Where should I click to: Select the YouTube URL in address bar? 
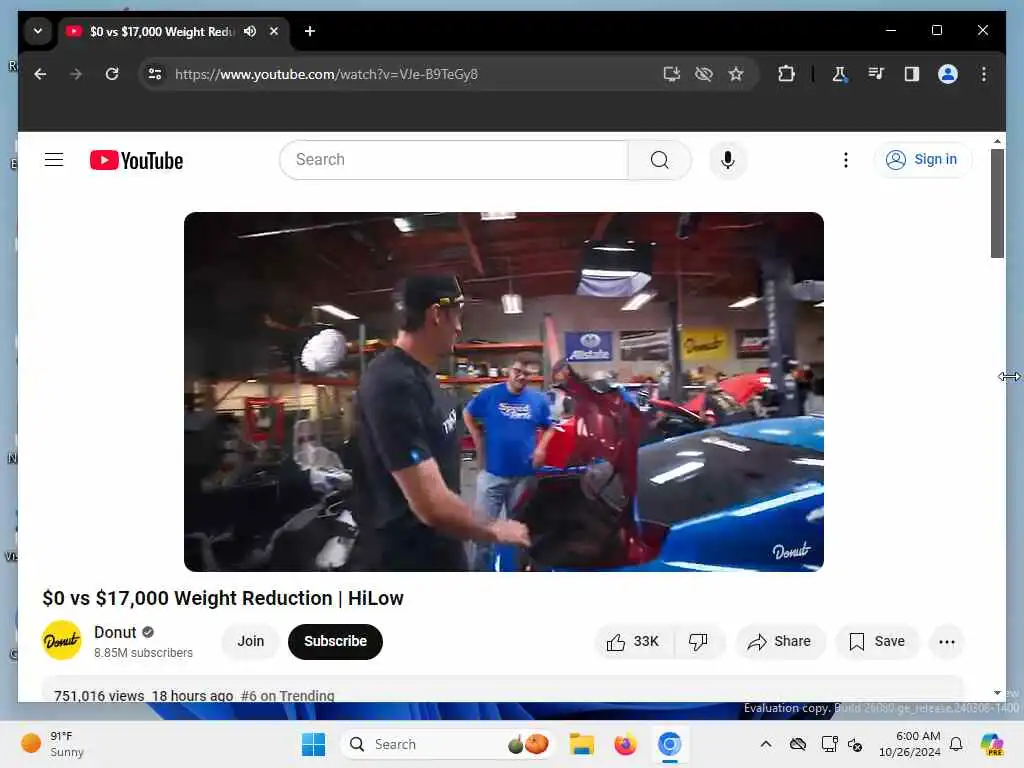coord(326,74)
